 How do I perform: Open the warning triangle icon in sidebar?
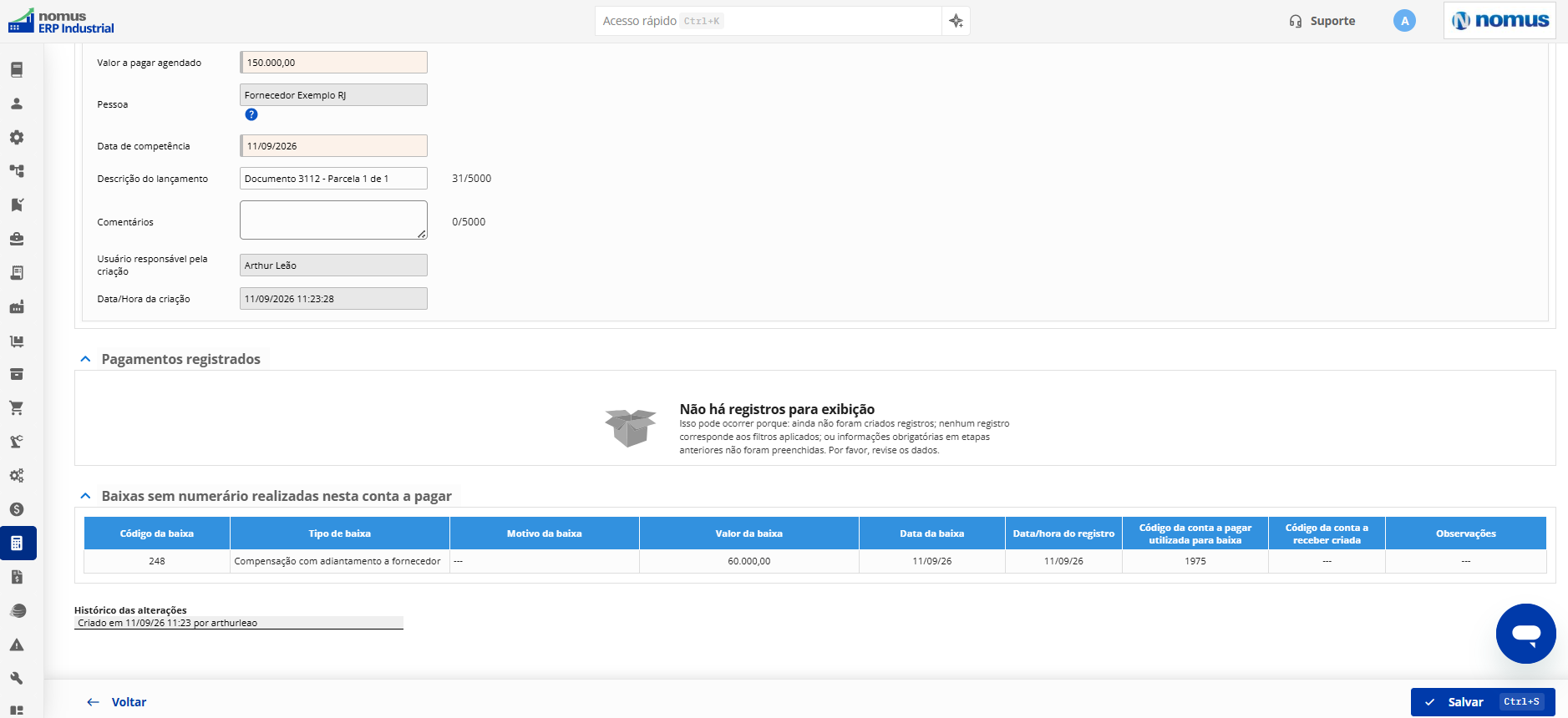tap(17, 645)
